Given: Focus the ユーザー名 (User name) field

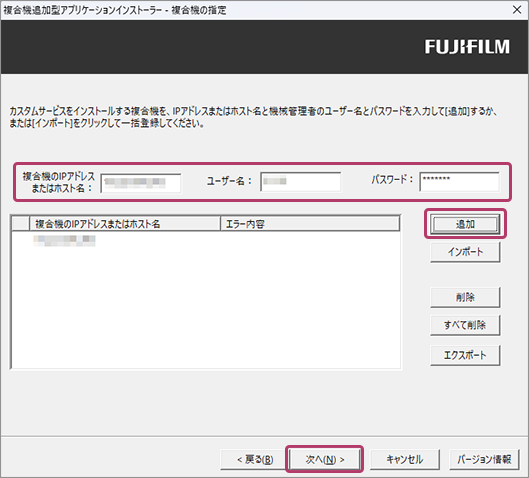Looking at the screenshot, I should coord(301,182).
